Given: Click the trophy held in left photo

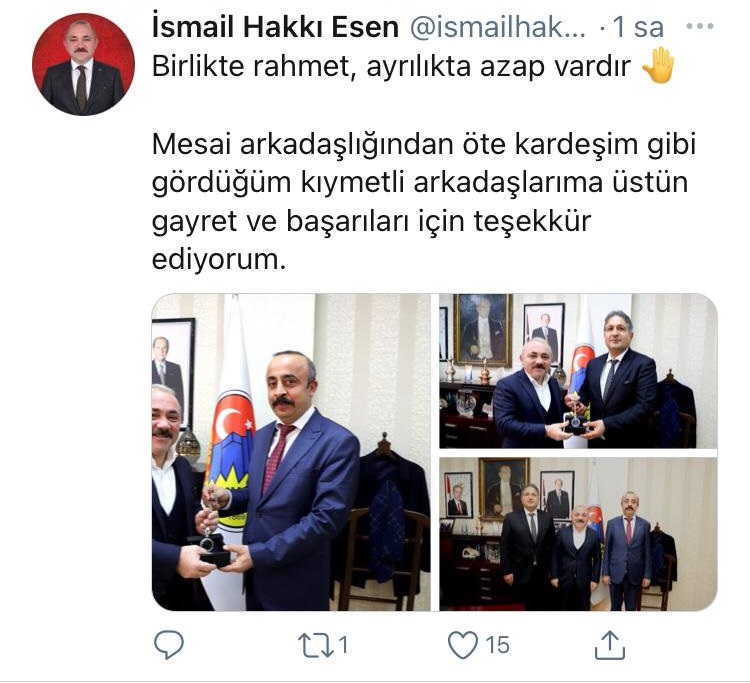Looking at the screenshot, I should point(212,543).
